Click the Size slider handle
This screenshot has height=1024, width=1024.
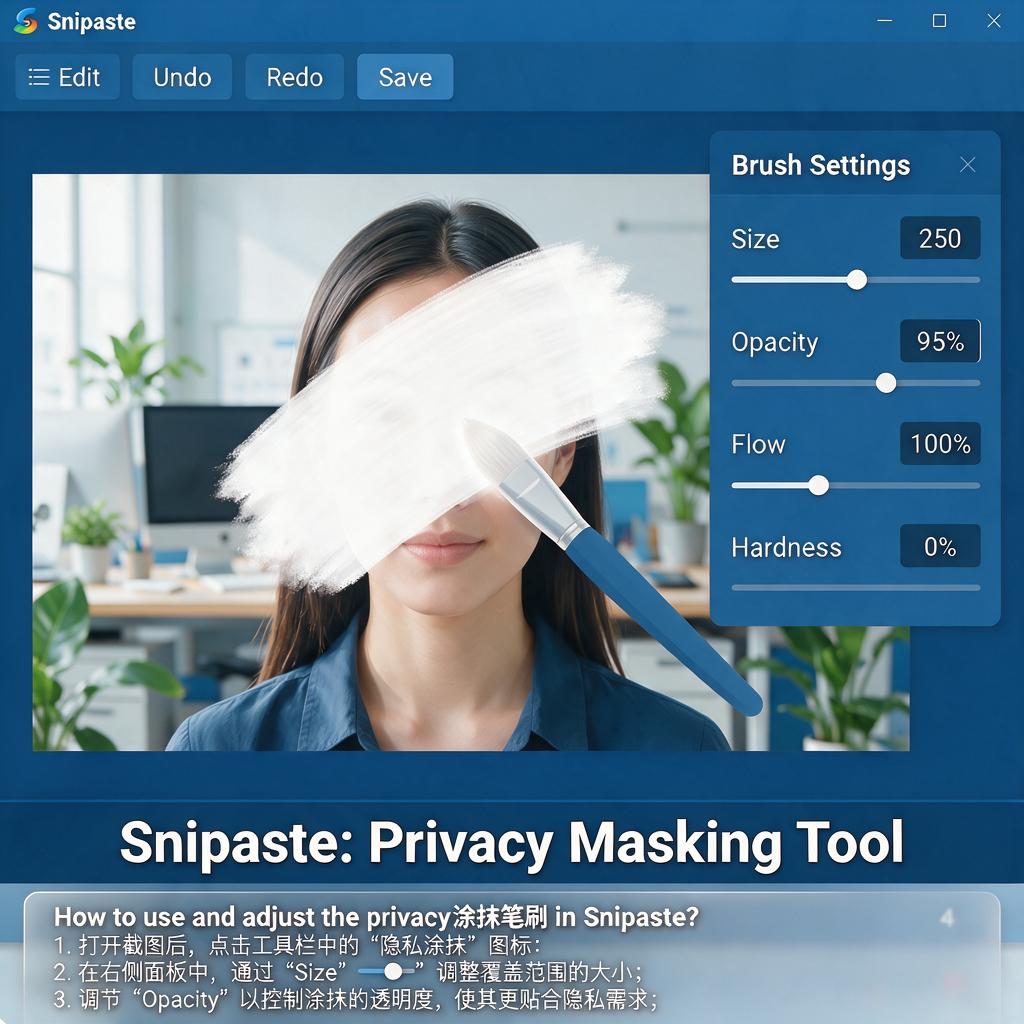click(857, 280)
